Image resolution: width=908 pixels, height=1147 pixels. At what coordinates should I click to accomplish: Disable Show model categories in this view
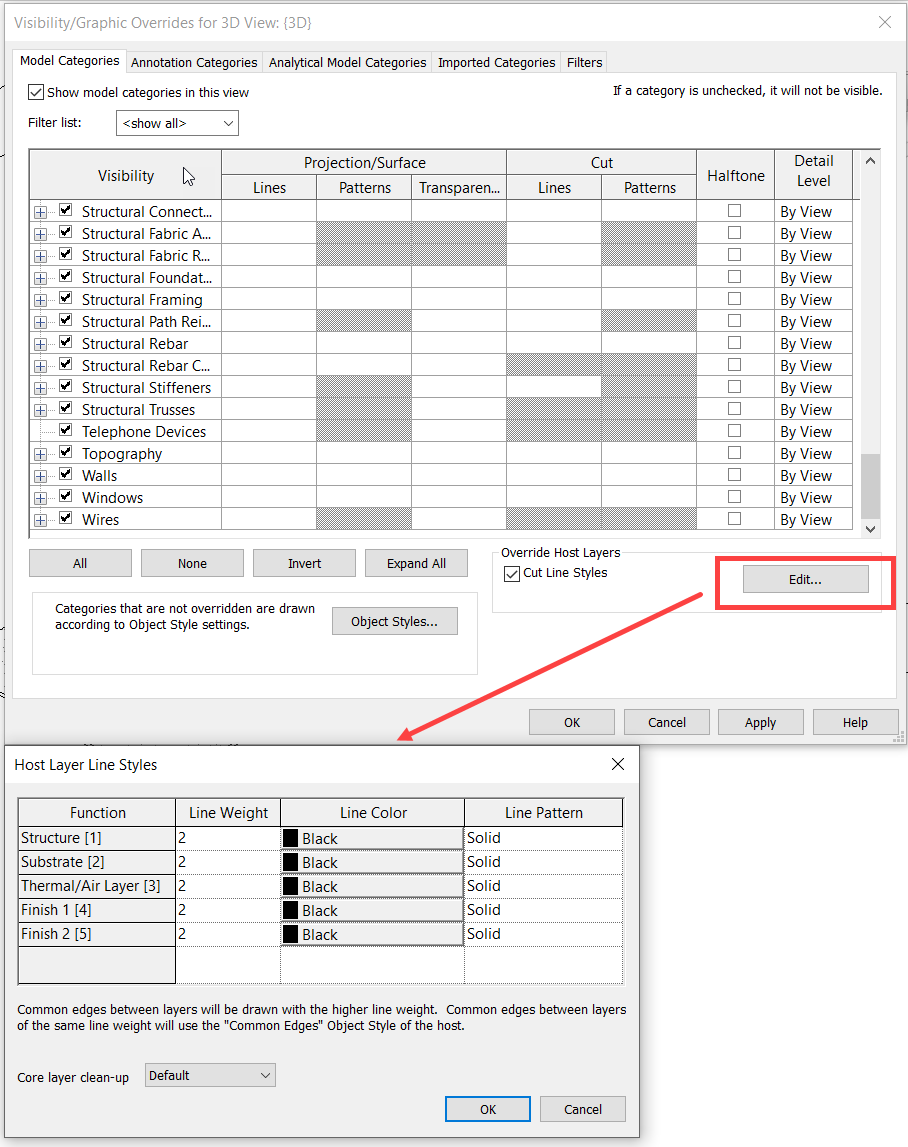(x=35, y=92)
